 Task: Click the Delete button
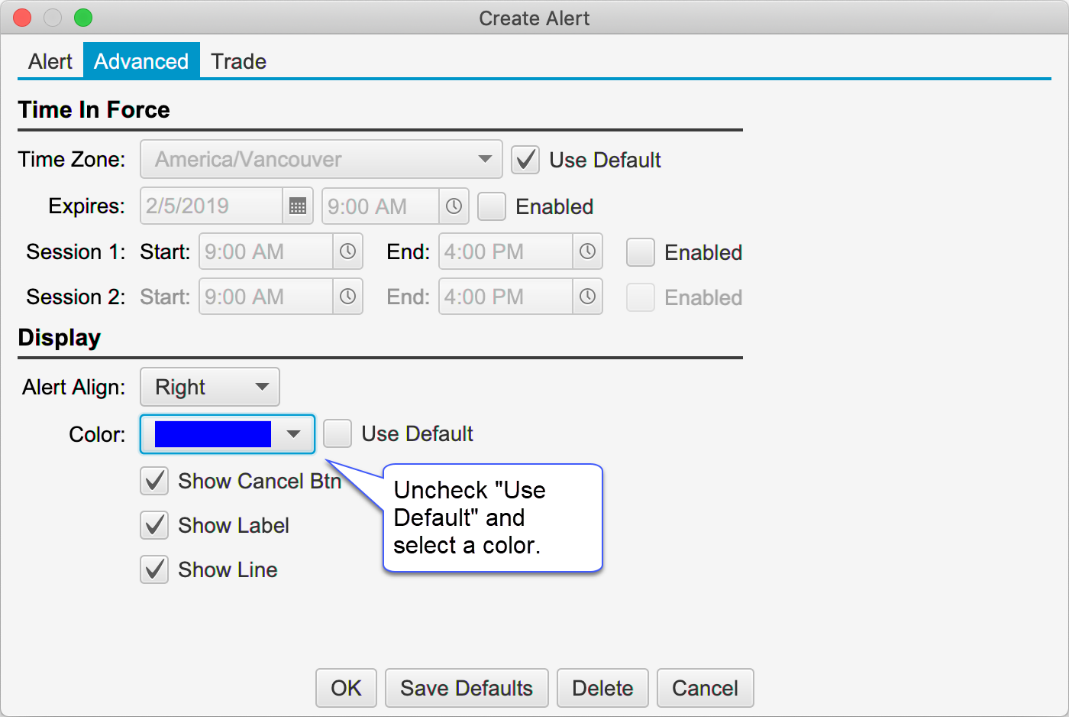coord(602,688)
